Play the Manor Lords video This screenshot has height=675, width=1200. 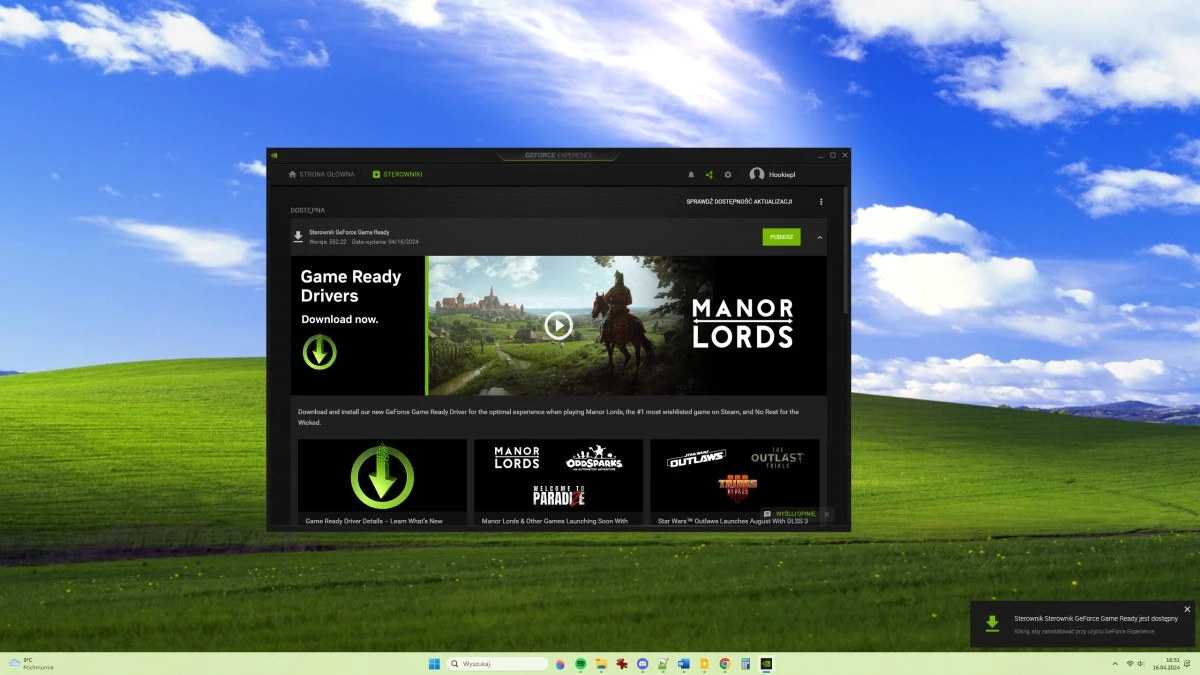click(x=557, y=324)
